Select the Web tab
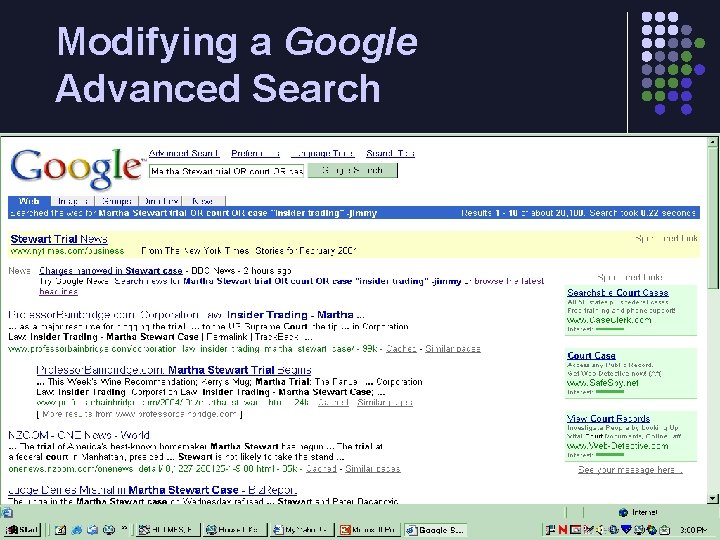This screenshot has width=720, height=540. [x=29, y=201]
